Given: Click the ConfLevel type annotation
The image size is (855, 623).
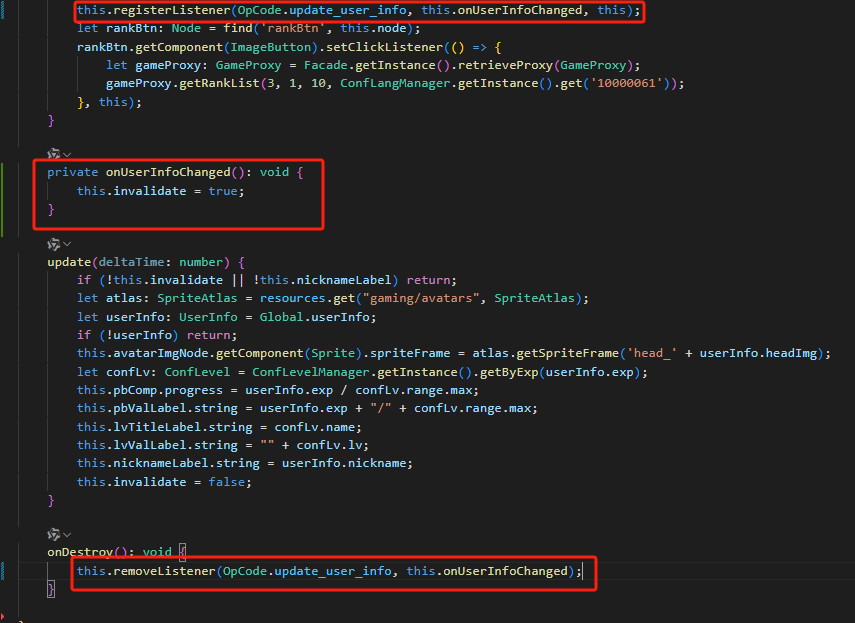Looking at the screenshot, I should tap(197, 372).
